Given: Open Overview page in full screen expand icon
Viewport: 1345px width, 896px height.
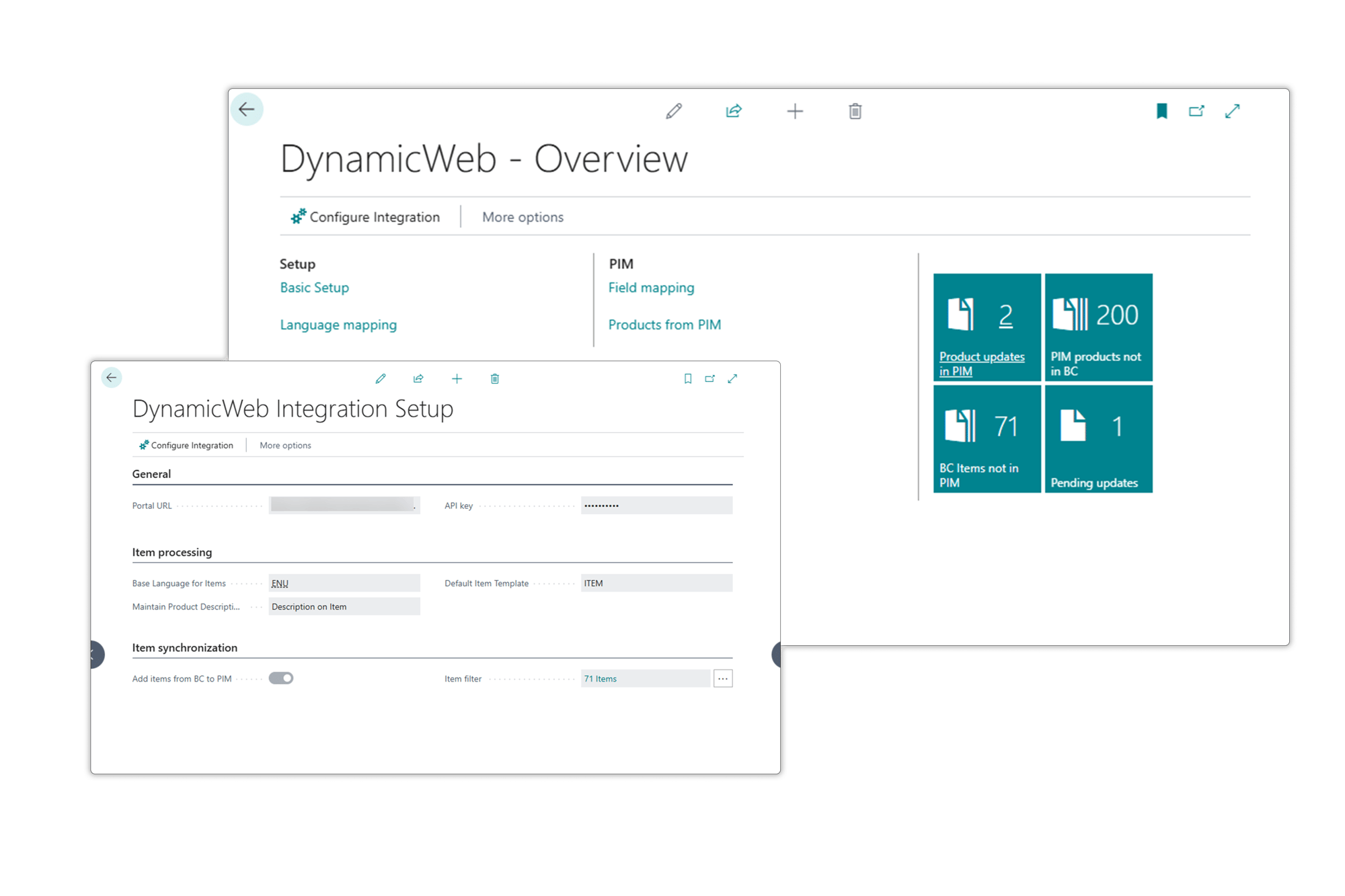Looking at the screenshot, I should tap(1233, 111).
